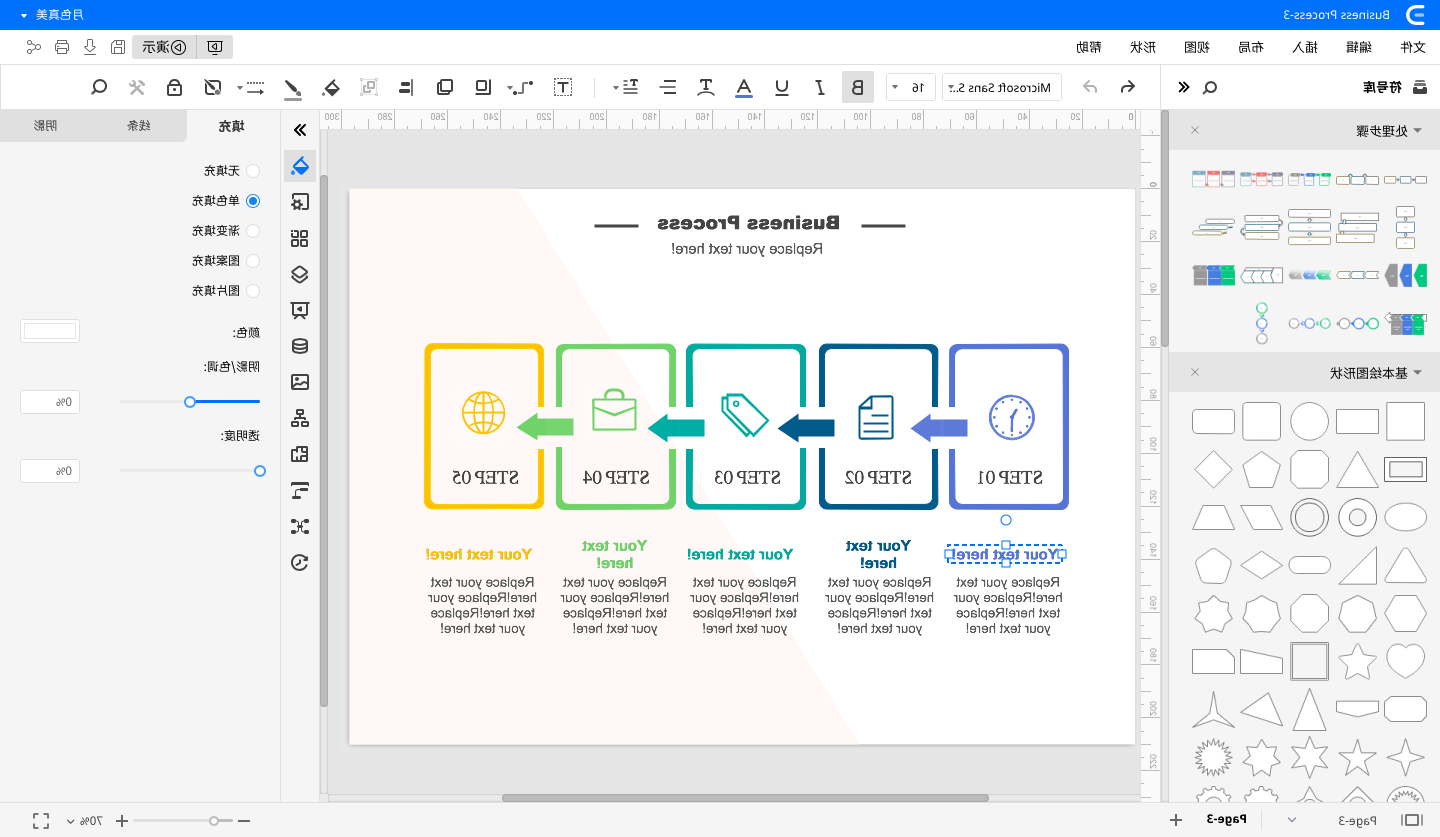1440x837 pixels.
Task: Add a new page with plus icon
Action: (1176, 820)
